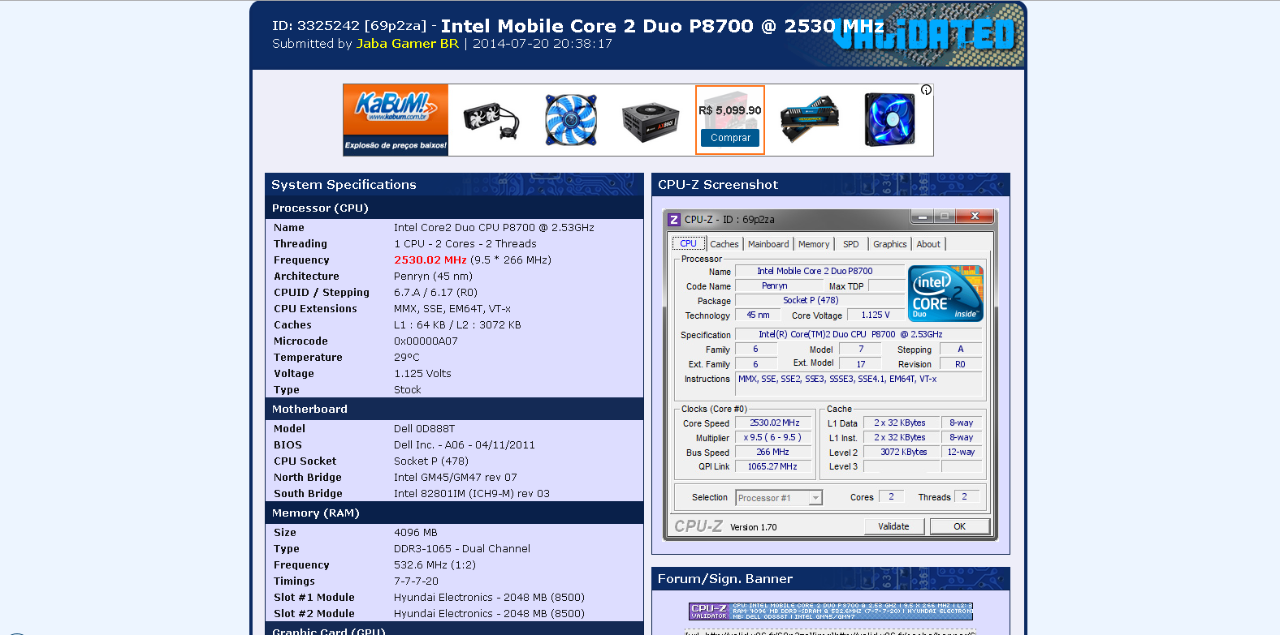This screenshot has width=1280, height=635.
Task: Open the Processor #1 selection dropdown
Action: click(x=779, y=498)
